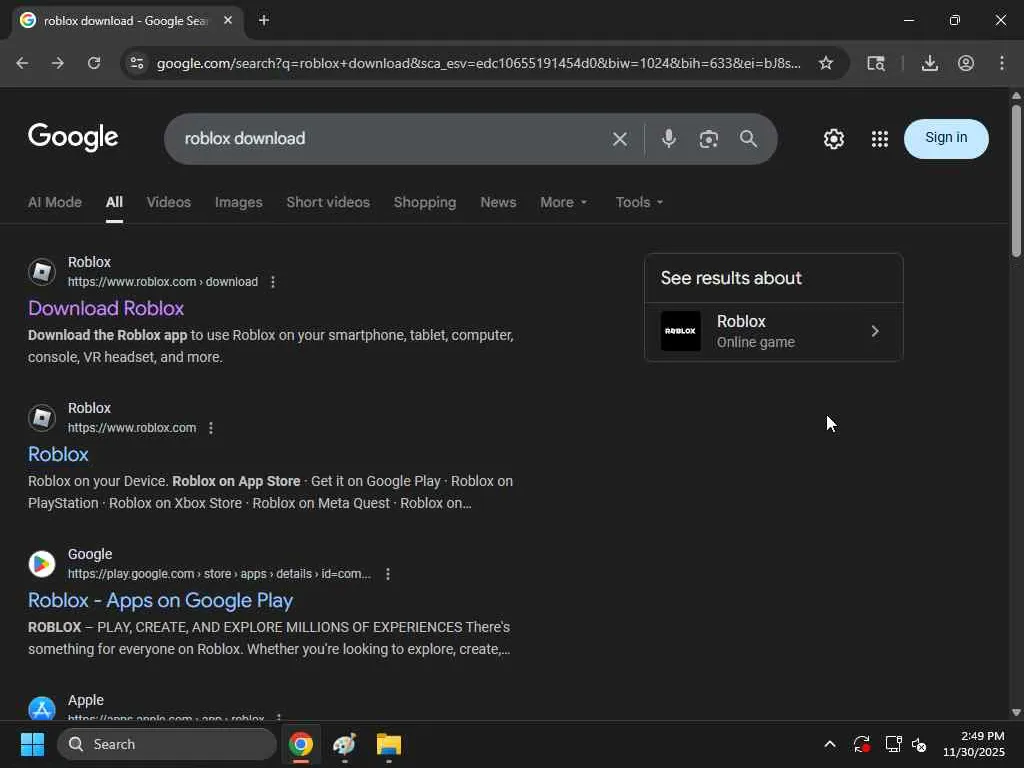Screen dimensions: 1024x768
Task: Start voice search with microphone icon
Action: tap(668, 138)
